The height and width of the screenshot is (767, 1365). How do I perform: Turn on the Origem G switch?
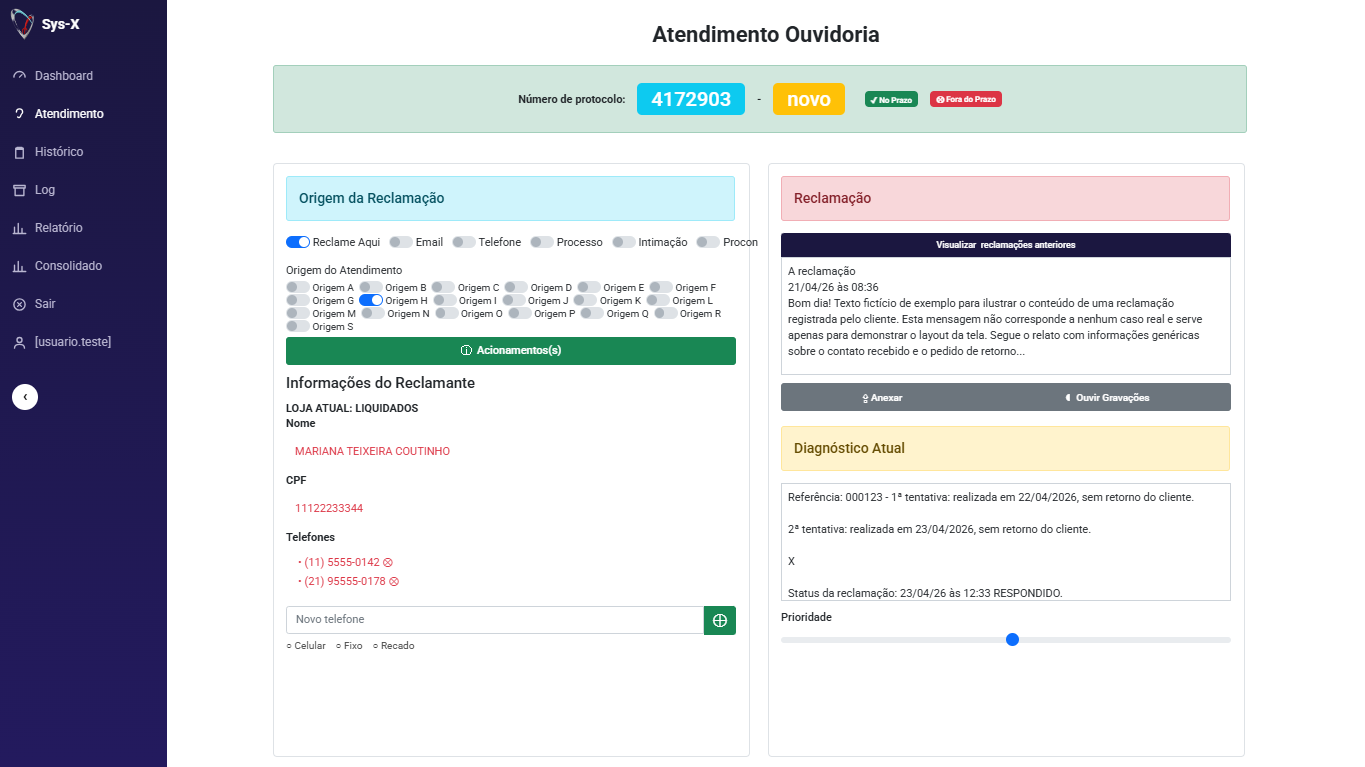(x=298, y=300)
